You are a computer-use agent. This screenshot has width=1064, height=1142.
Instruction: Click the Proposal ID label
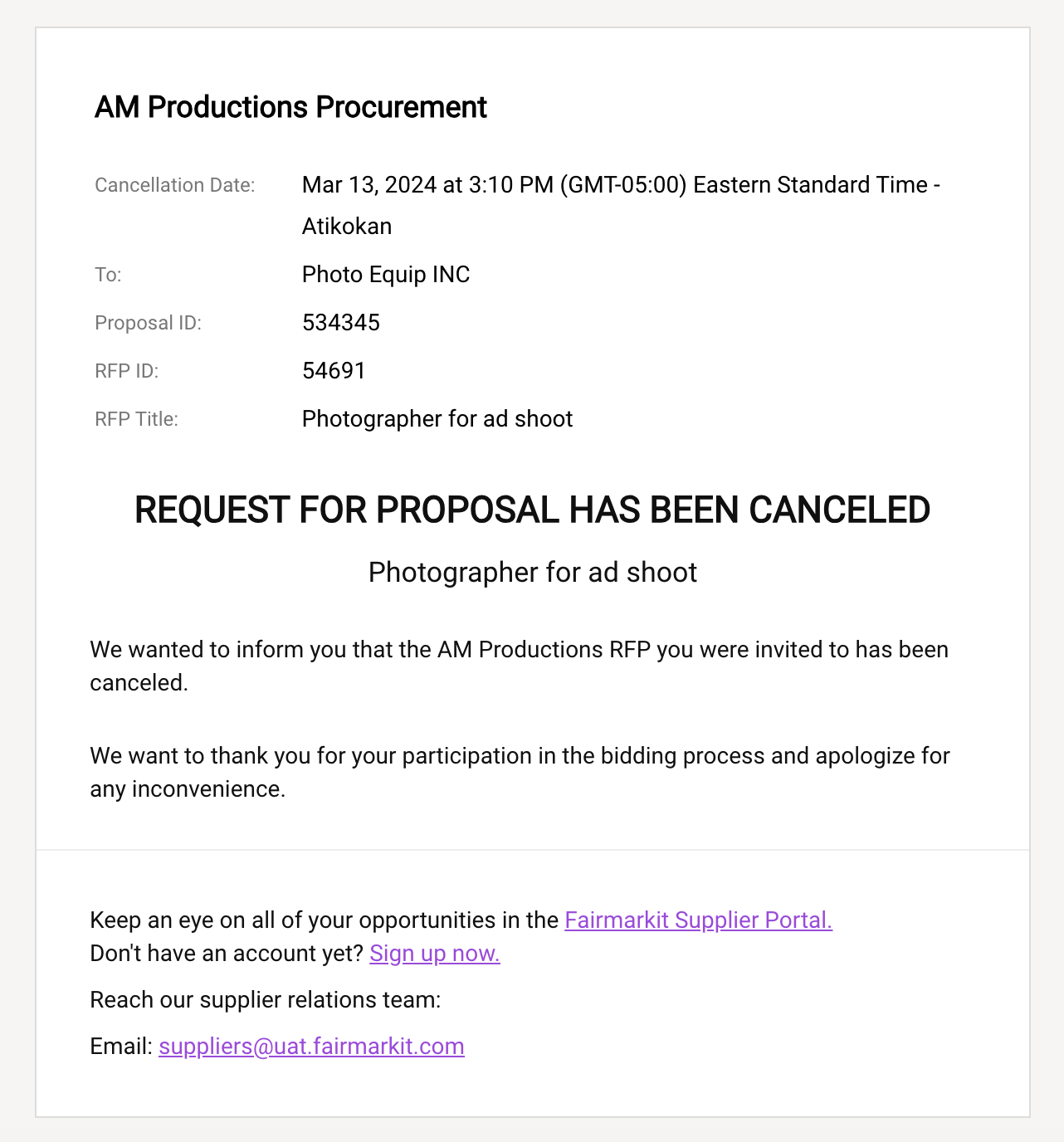tap(149, 322)
